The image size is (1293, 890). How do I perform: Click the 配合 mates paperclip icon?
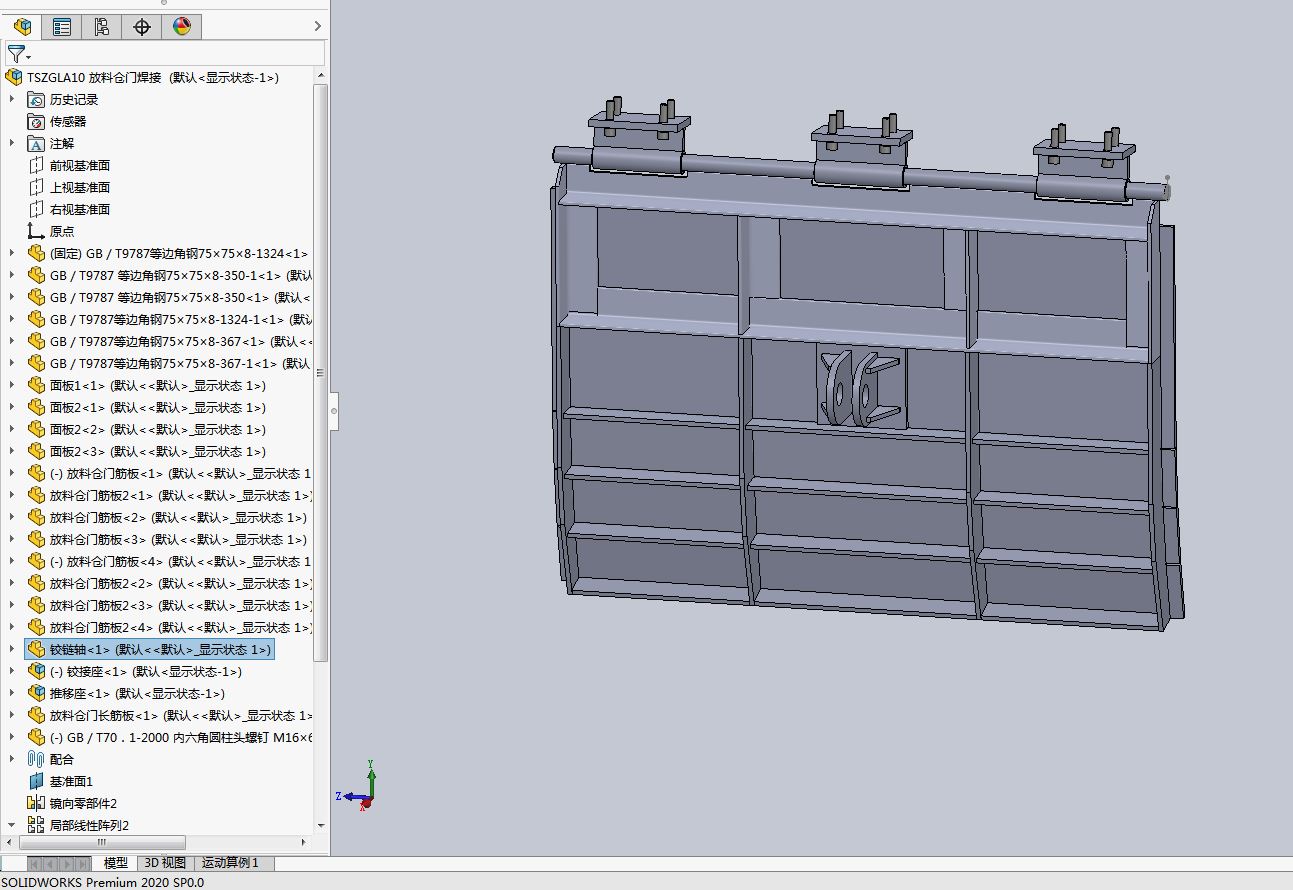coord(36,759)
